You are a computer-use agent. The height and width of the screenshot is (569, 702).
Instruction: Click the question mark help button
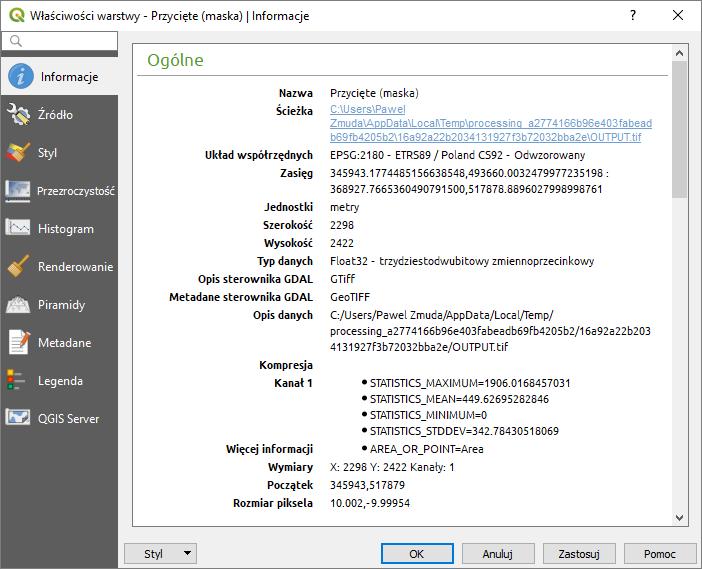[633, 15]
